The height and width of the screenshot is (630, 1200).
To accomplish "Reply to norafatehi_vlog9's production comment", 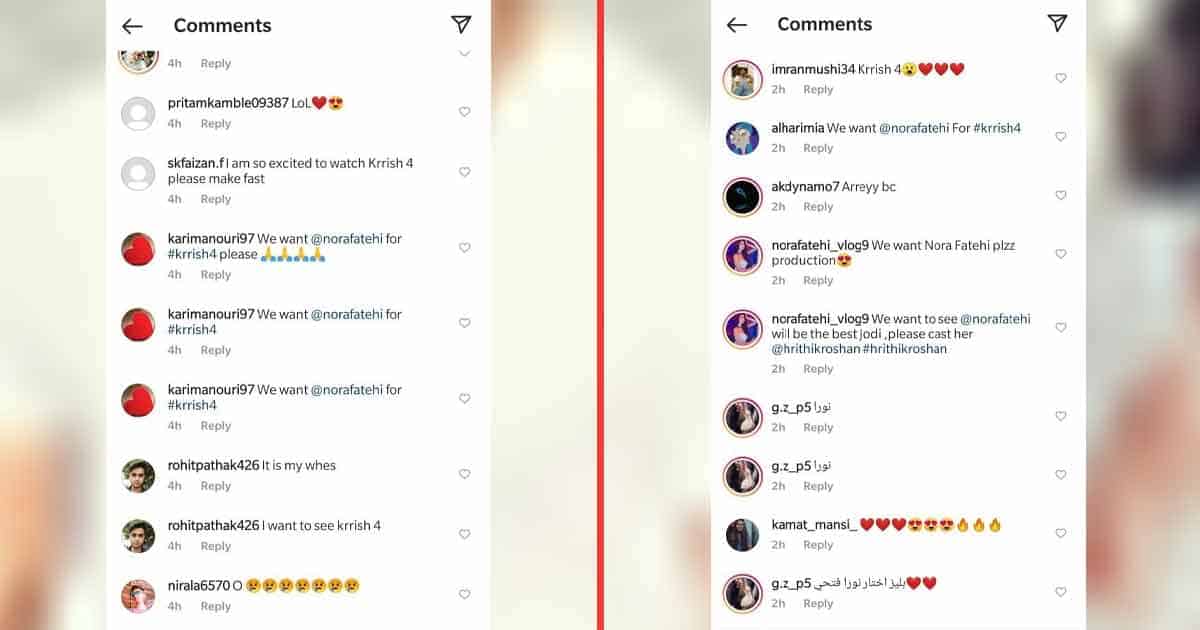I will tap(818, 281).
